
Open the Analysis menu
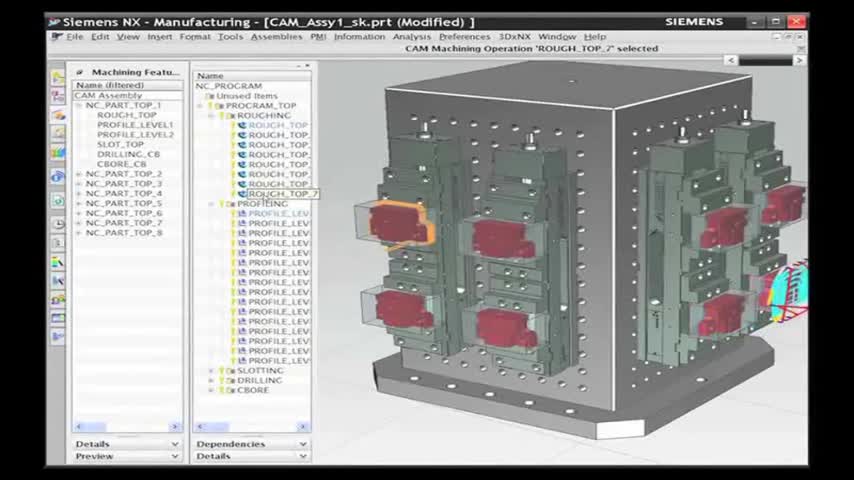[411, 37]
